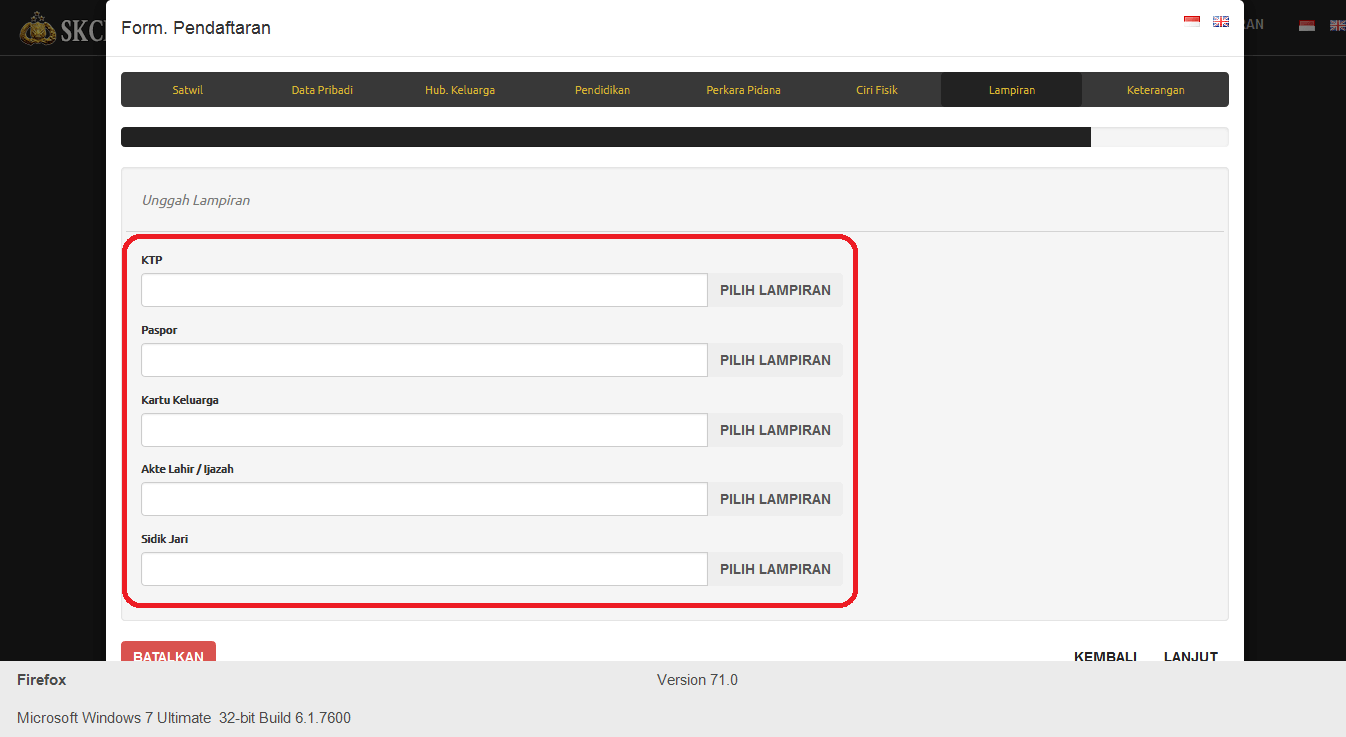Image resolution: width=1346 pixels, height=737 pixels.
Task: Click the "Kartu Keluarga" field label
Action: [180, 400]
